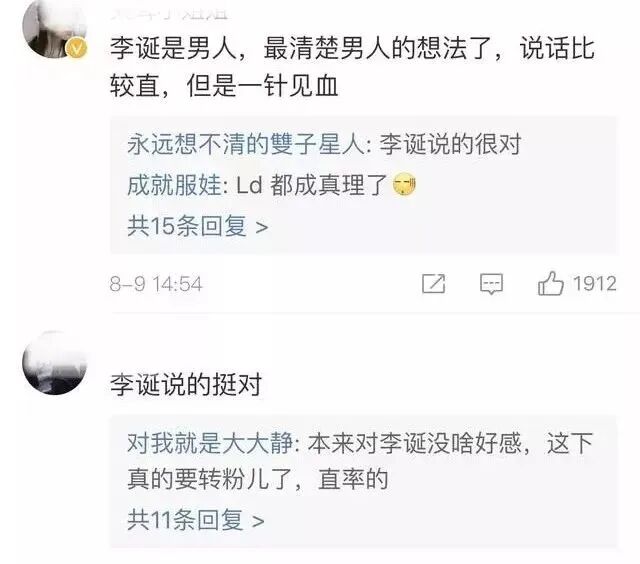The image size is (640, 564).
Task: Open user 对我就是大大静 profile
Action: tap(210, 443)
